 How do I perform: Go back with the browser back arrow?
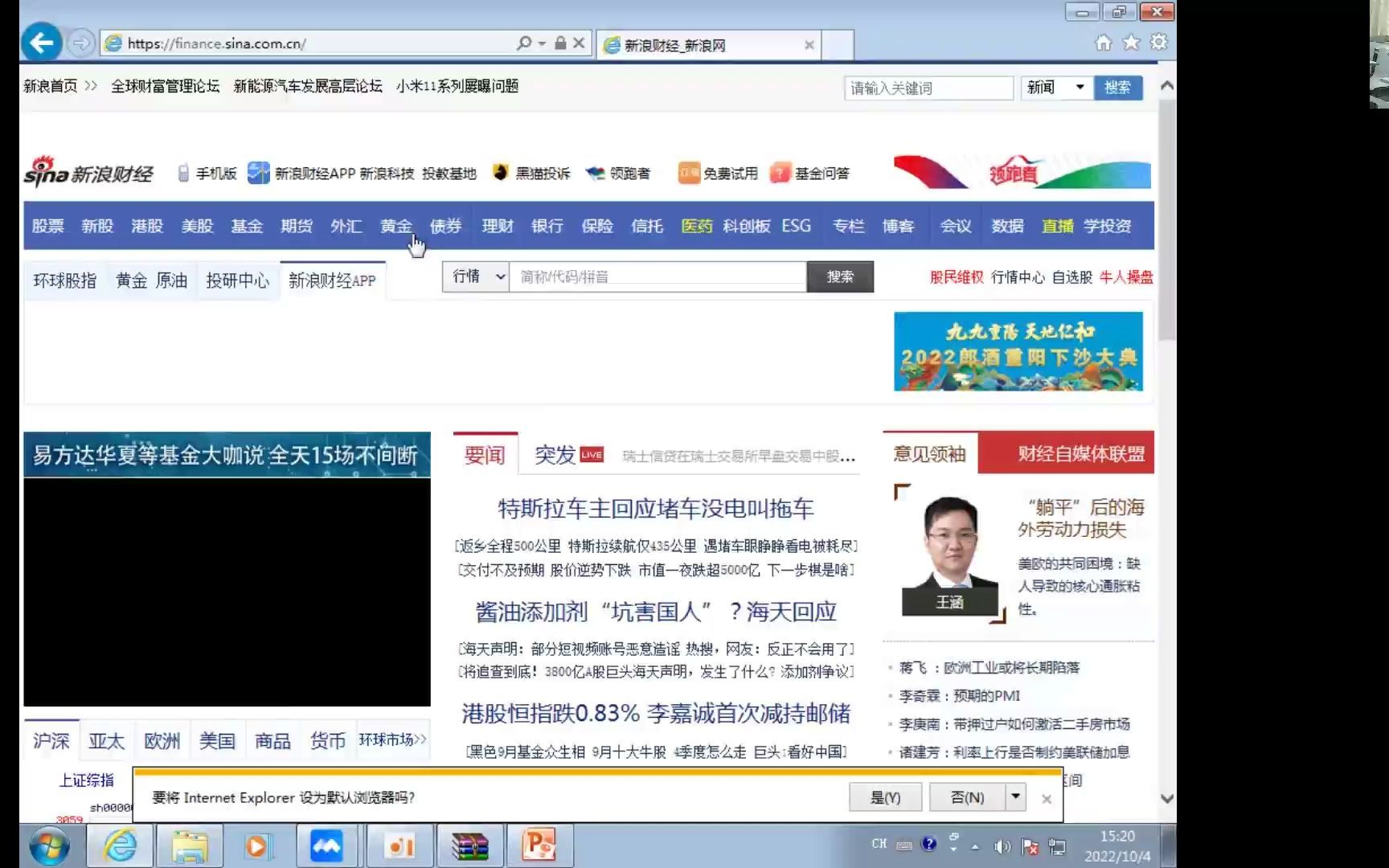coord(42,43)
